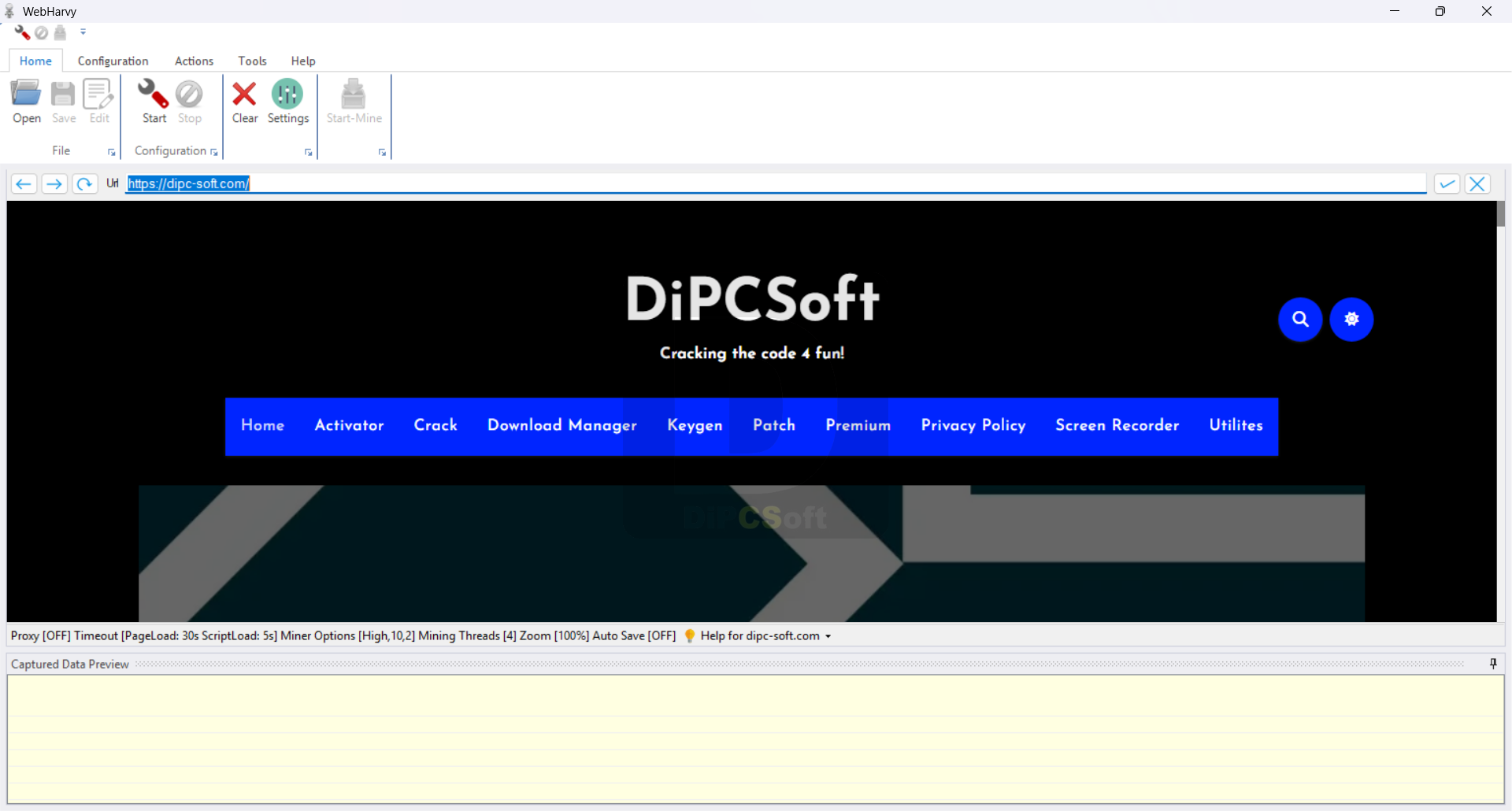Click the Save icon in File group
This screenshot has height=811, width=1512.
[64, 102]
